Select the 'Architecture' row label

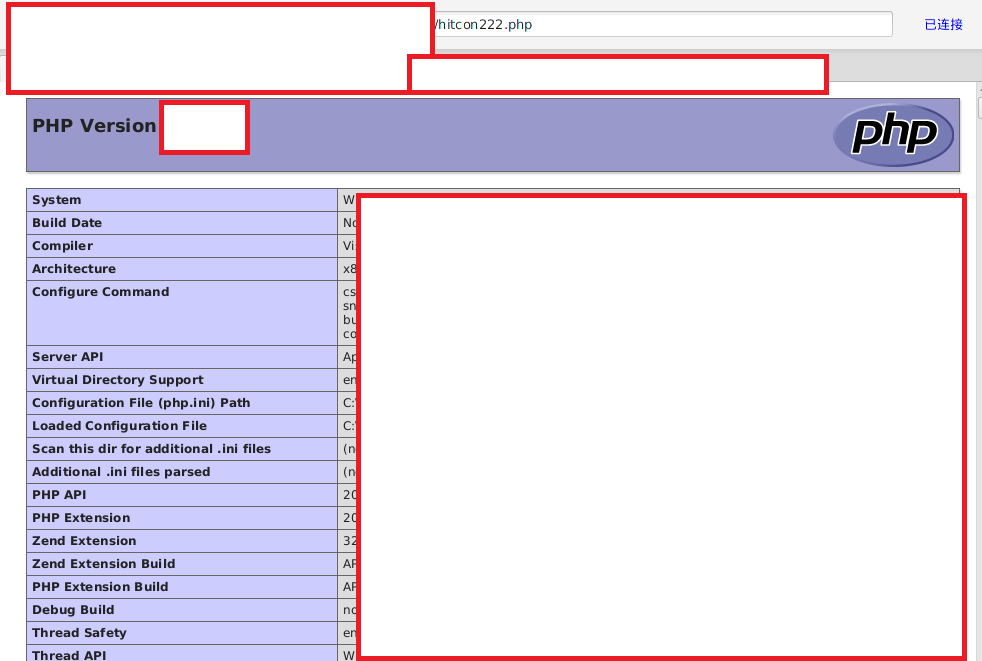[74, 269]
